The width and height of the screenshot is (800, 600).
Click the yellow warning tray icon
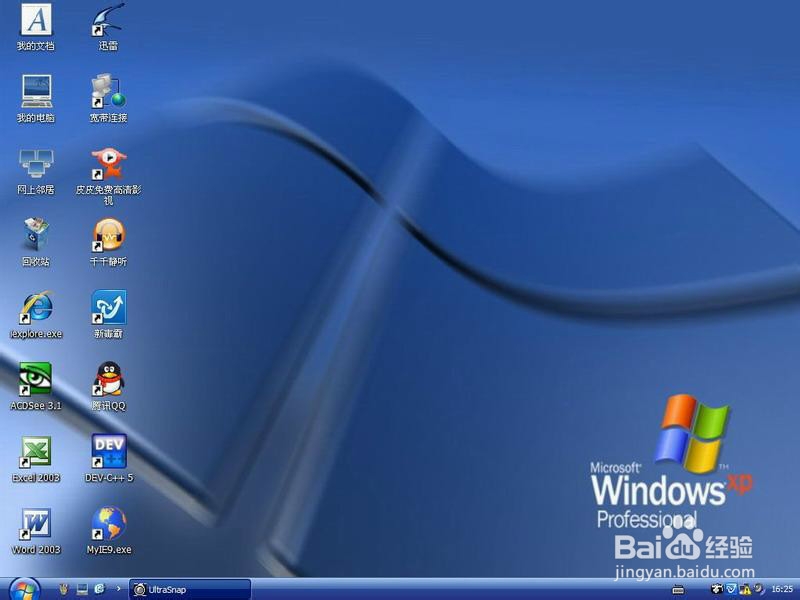pos(745,589)
